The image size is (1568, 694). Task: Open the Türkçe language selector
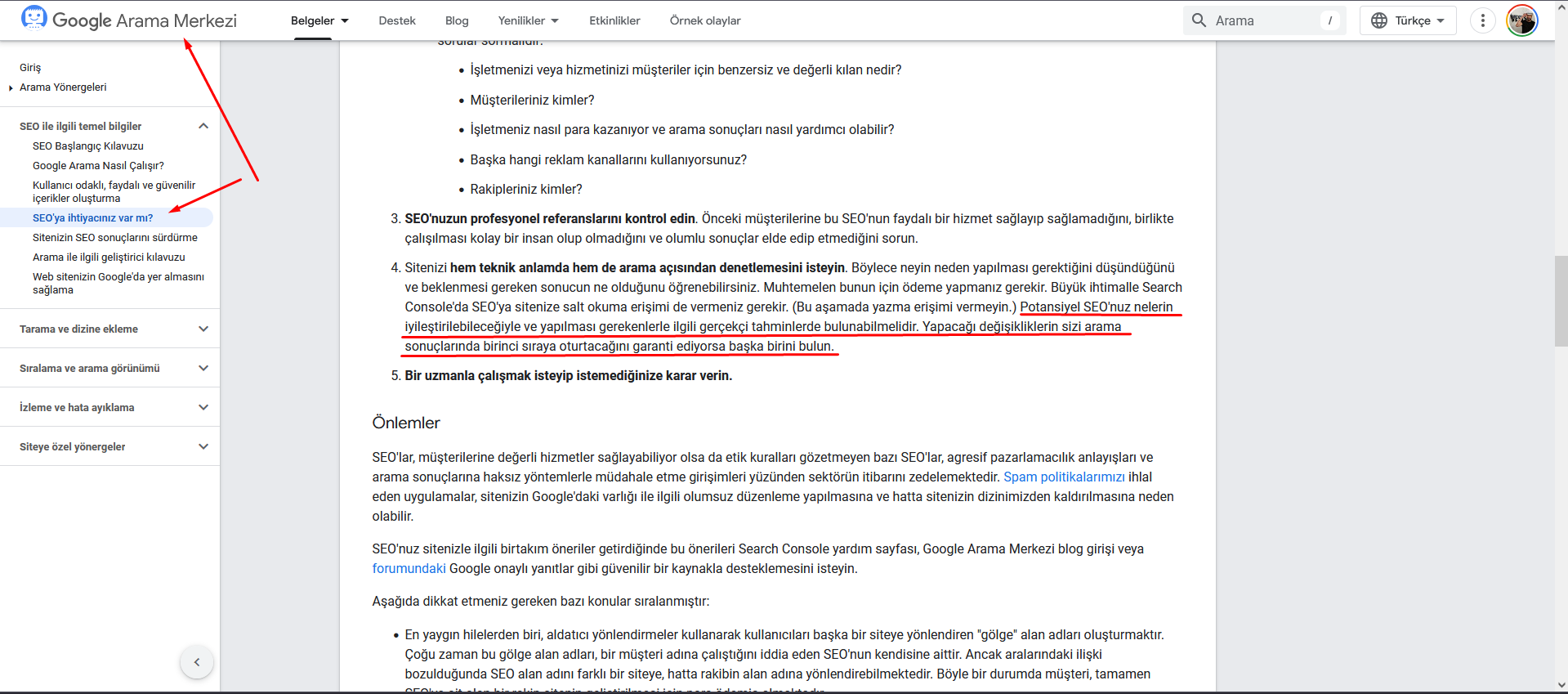click(1408, 20)
